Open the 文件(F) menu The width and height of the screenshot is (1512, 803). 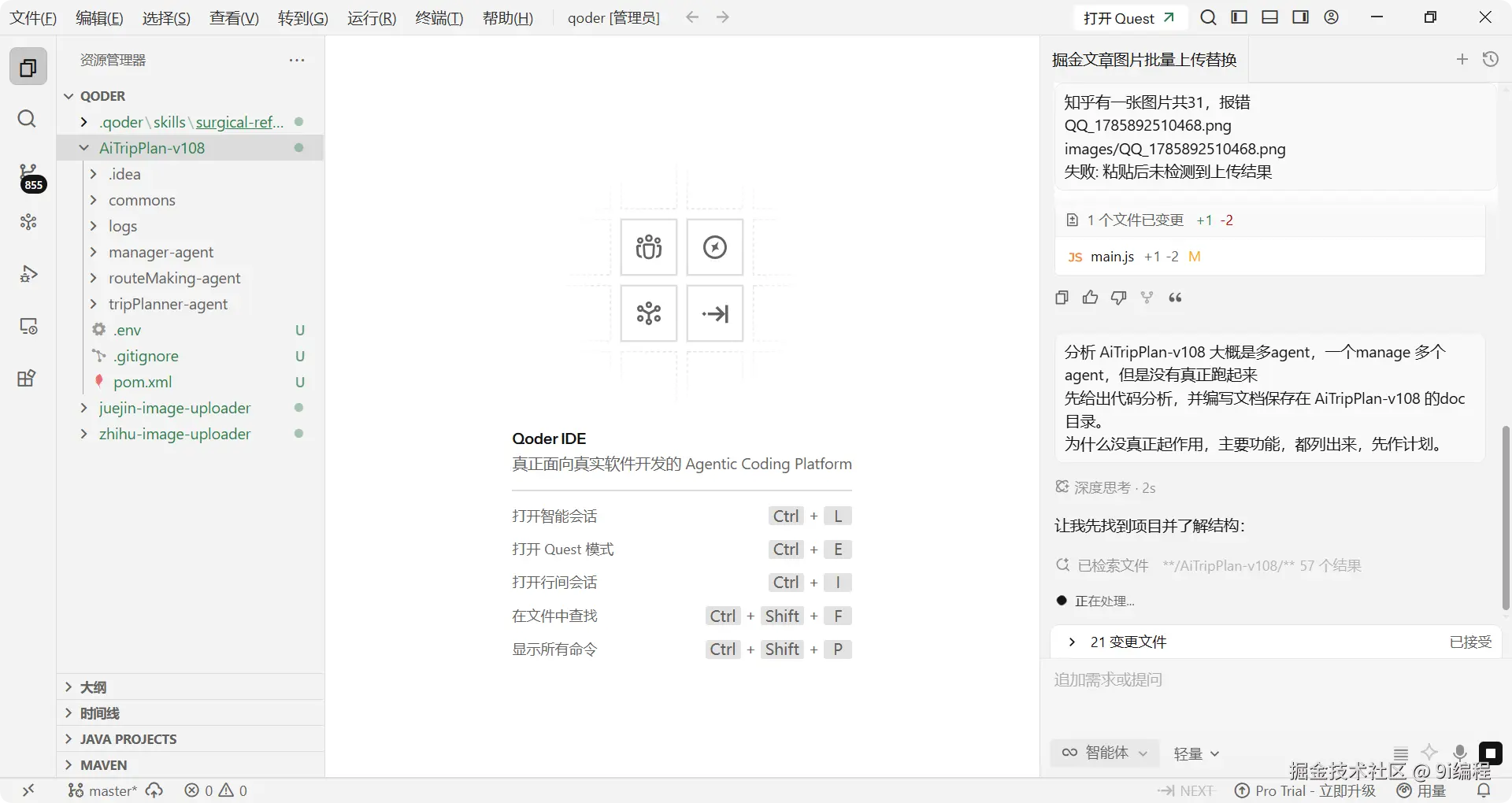tap(33, 17)
